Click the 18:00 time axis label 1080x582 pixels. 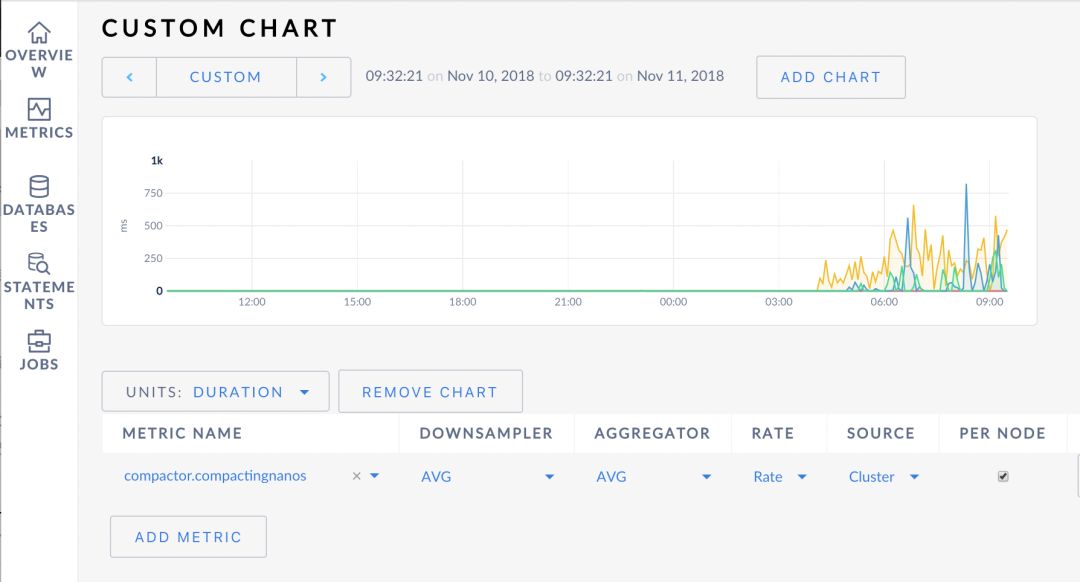(x=462, y=302)
